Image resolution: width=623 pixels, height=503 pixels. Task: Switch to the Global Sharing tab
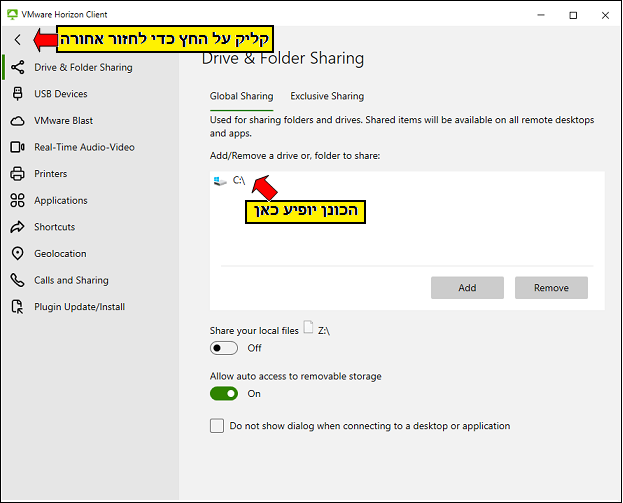[x=242, y=96]
